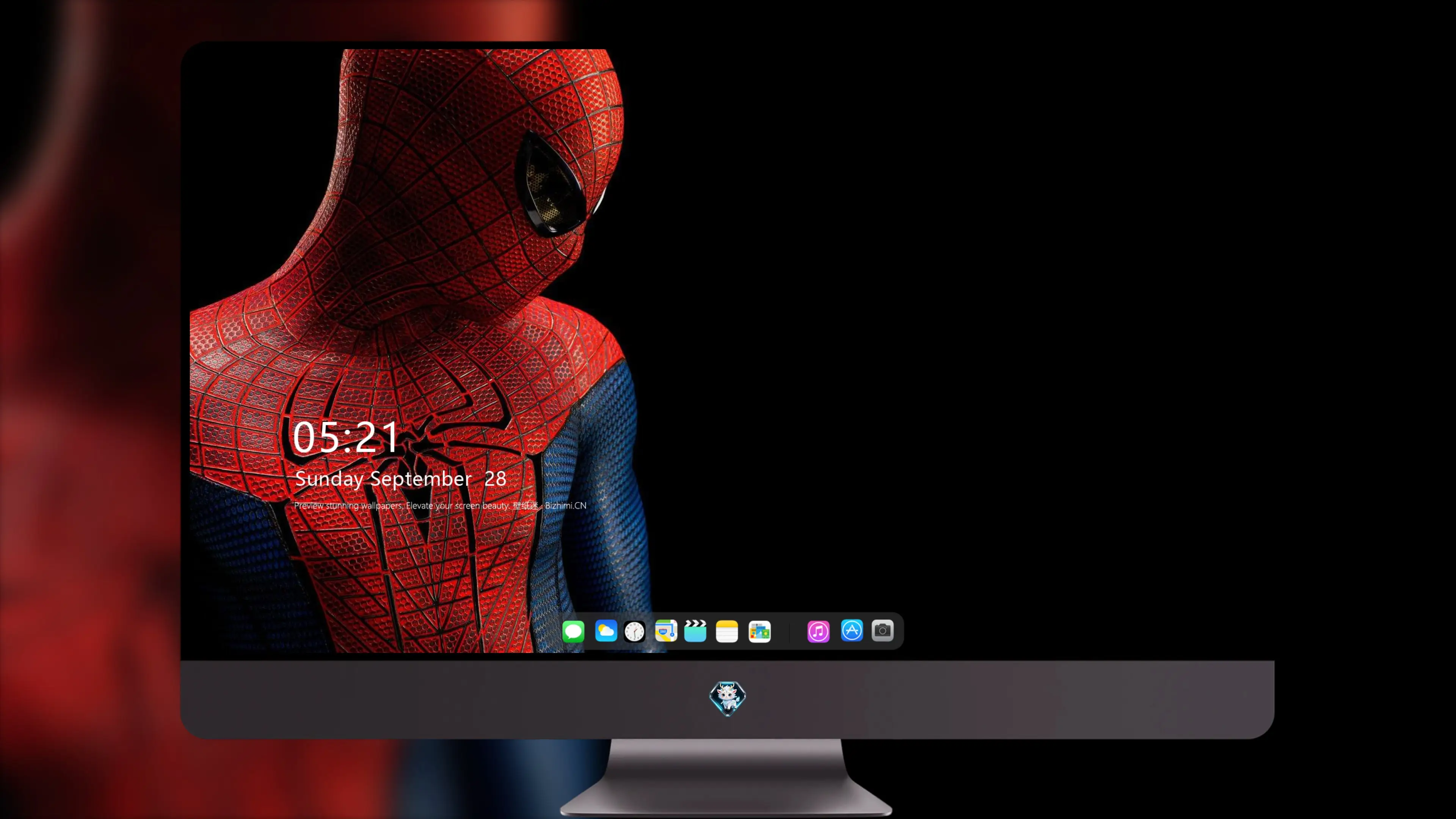The height and width of the screenshot is (819, 1456).
Task: Open the Maps app in the dock
Action: 666,631
